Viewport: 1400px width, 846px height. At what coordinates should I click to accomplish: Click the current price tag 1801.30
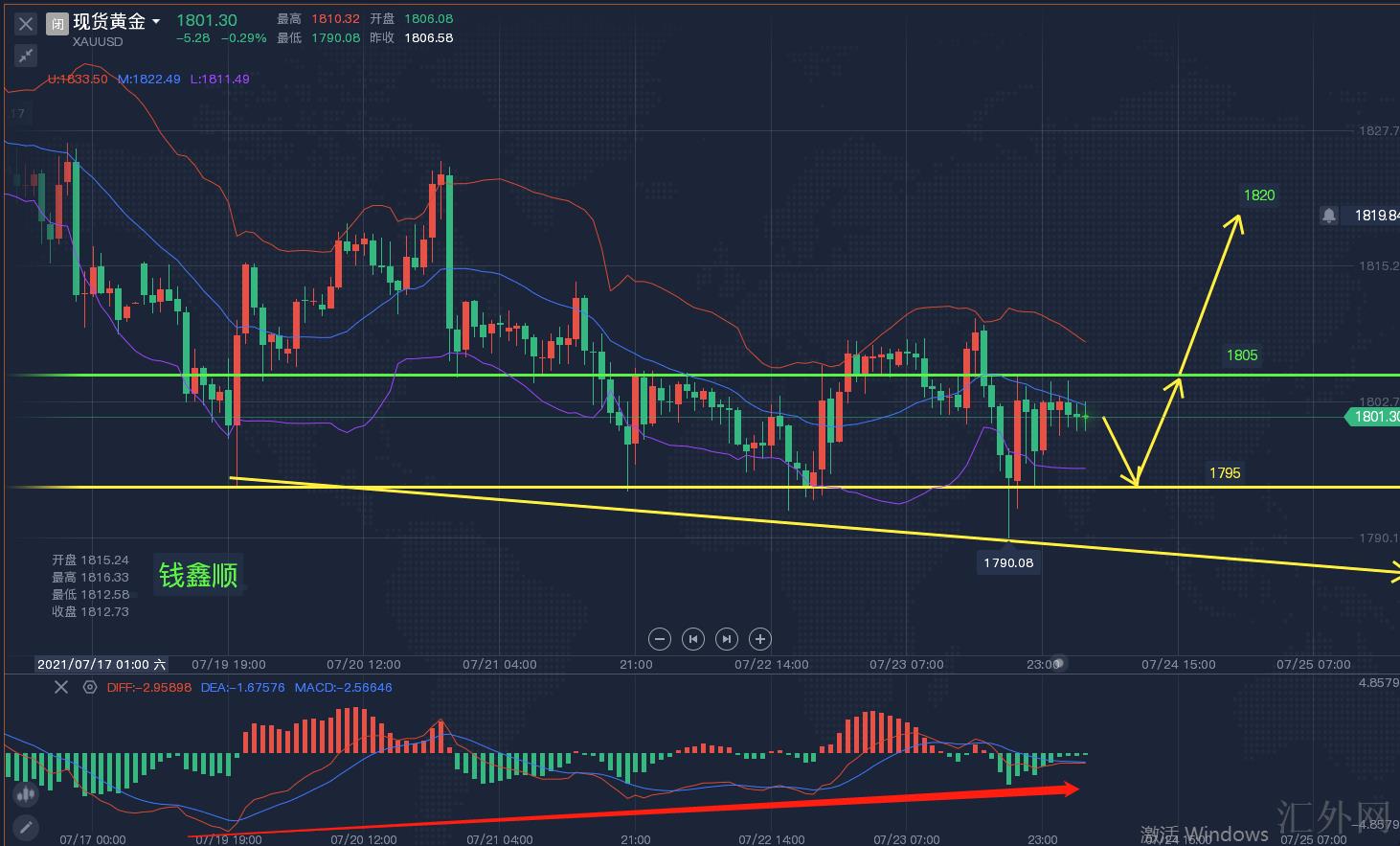pyautogui.click(x=1373, y=417)
